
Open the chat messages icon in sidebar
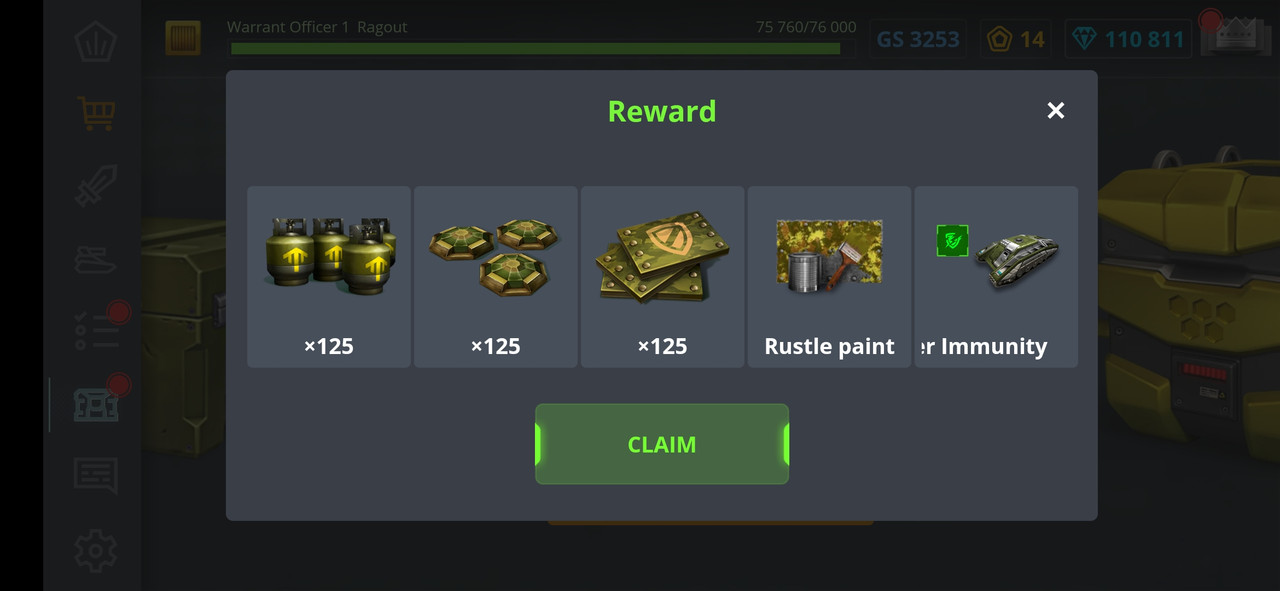point(96,476)
